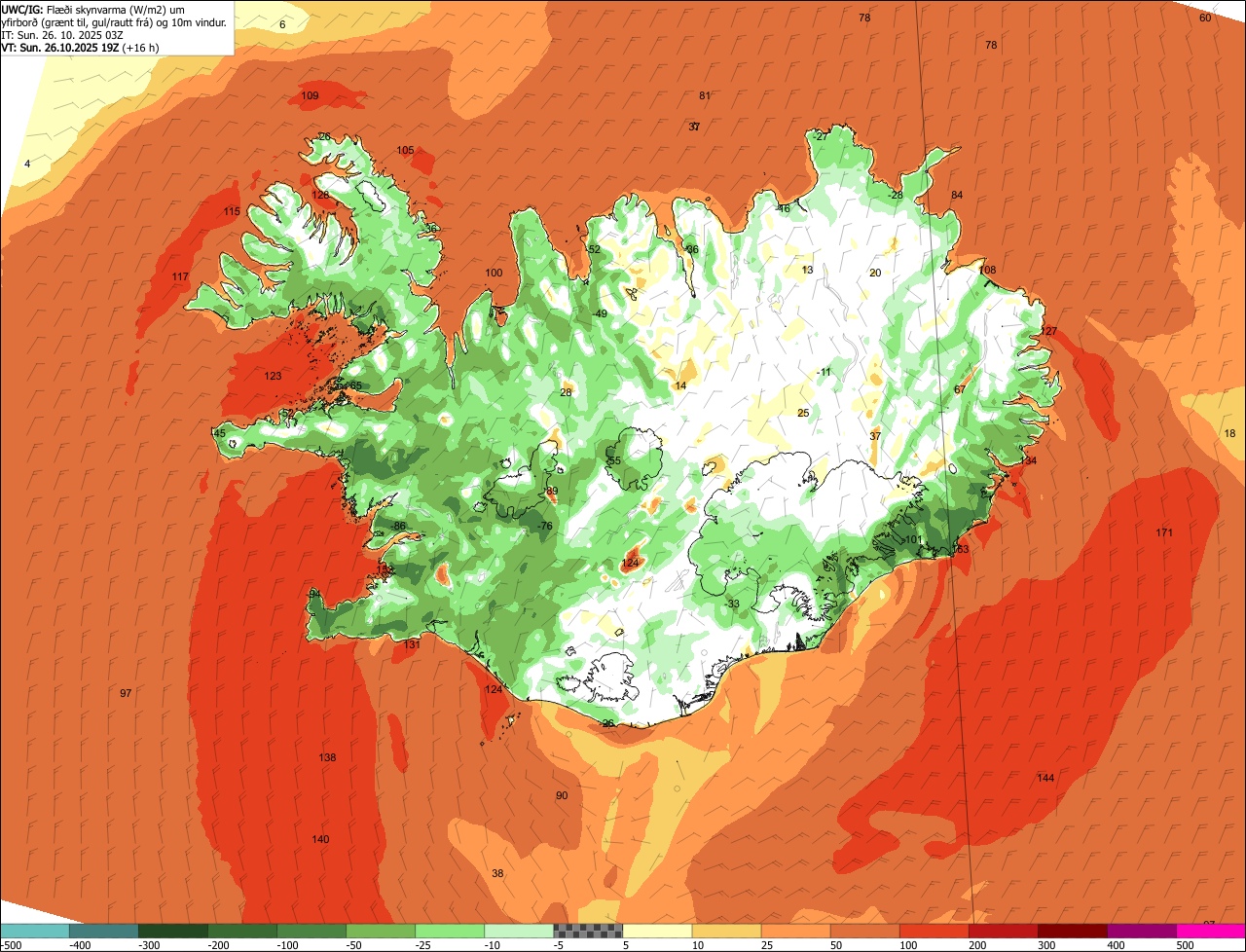Click the pale yellow legend swatch between 5 and 10

656,931
